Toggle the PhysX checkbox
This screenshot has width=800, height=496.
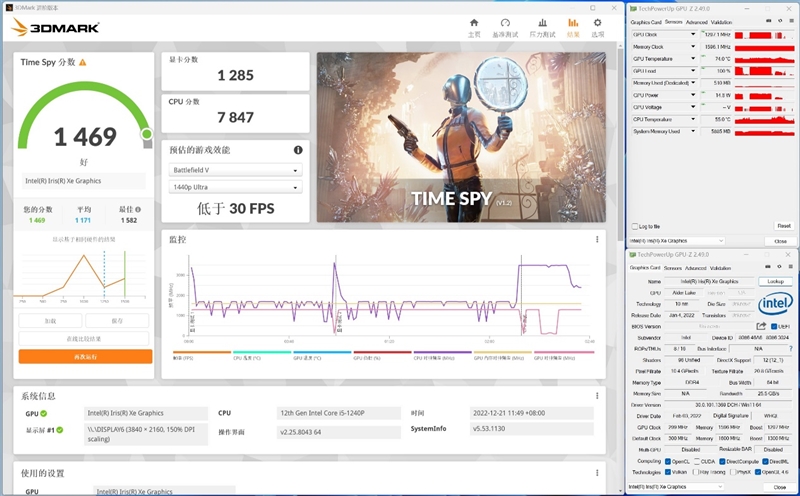click(x=733, y=472)
